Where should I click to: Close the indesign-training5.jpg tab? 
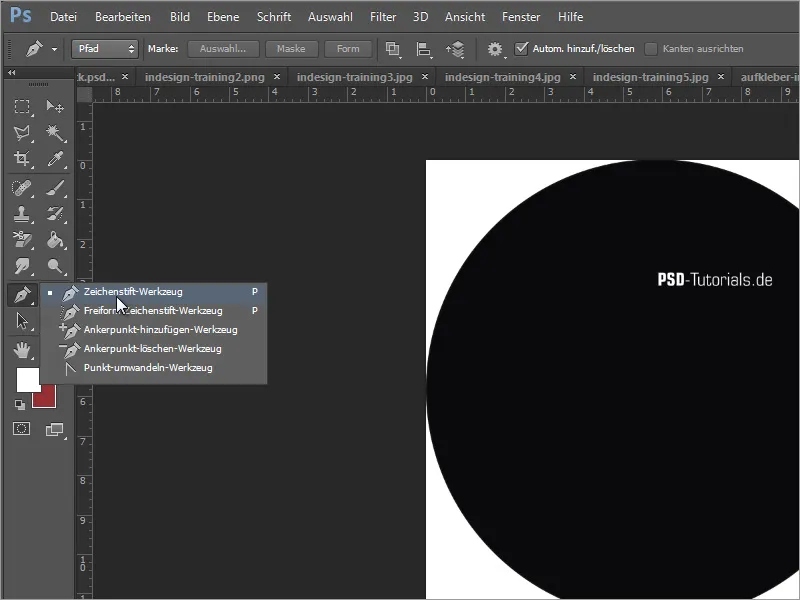[x=720, y=77]
